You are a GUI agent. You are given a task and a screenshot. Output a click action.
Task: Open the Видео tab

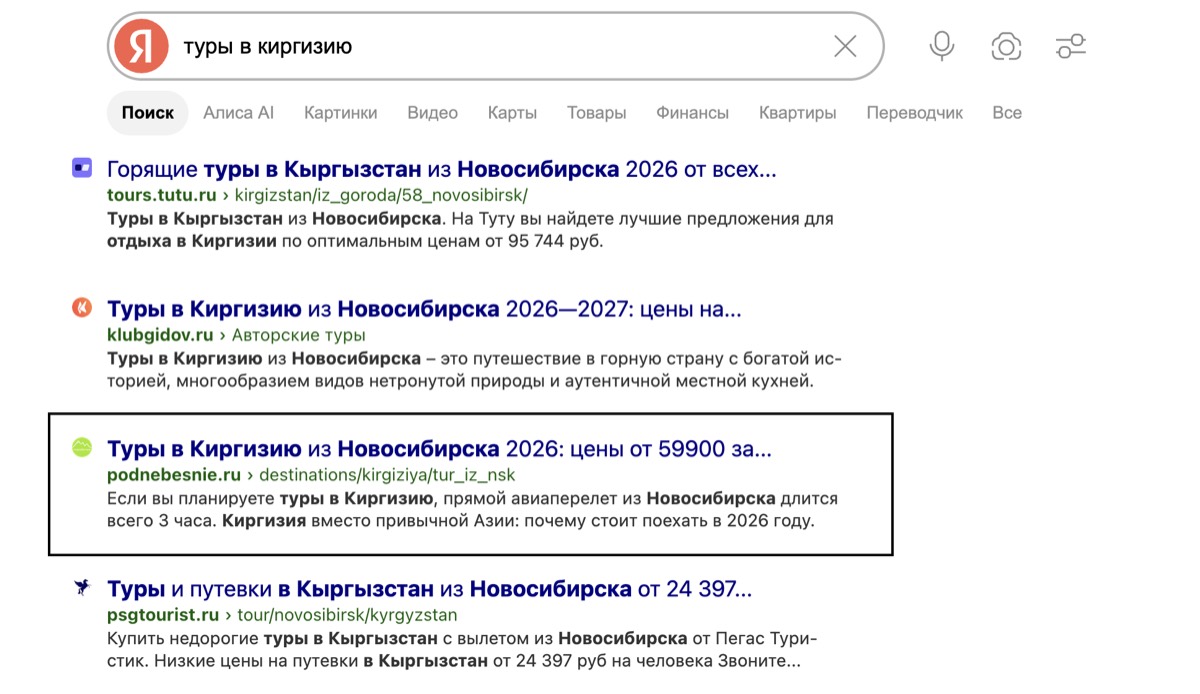[432, 113]
